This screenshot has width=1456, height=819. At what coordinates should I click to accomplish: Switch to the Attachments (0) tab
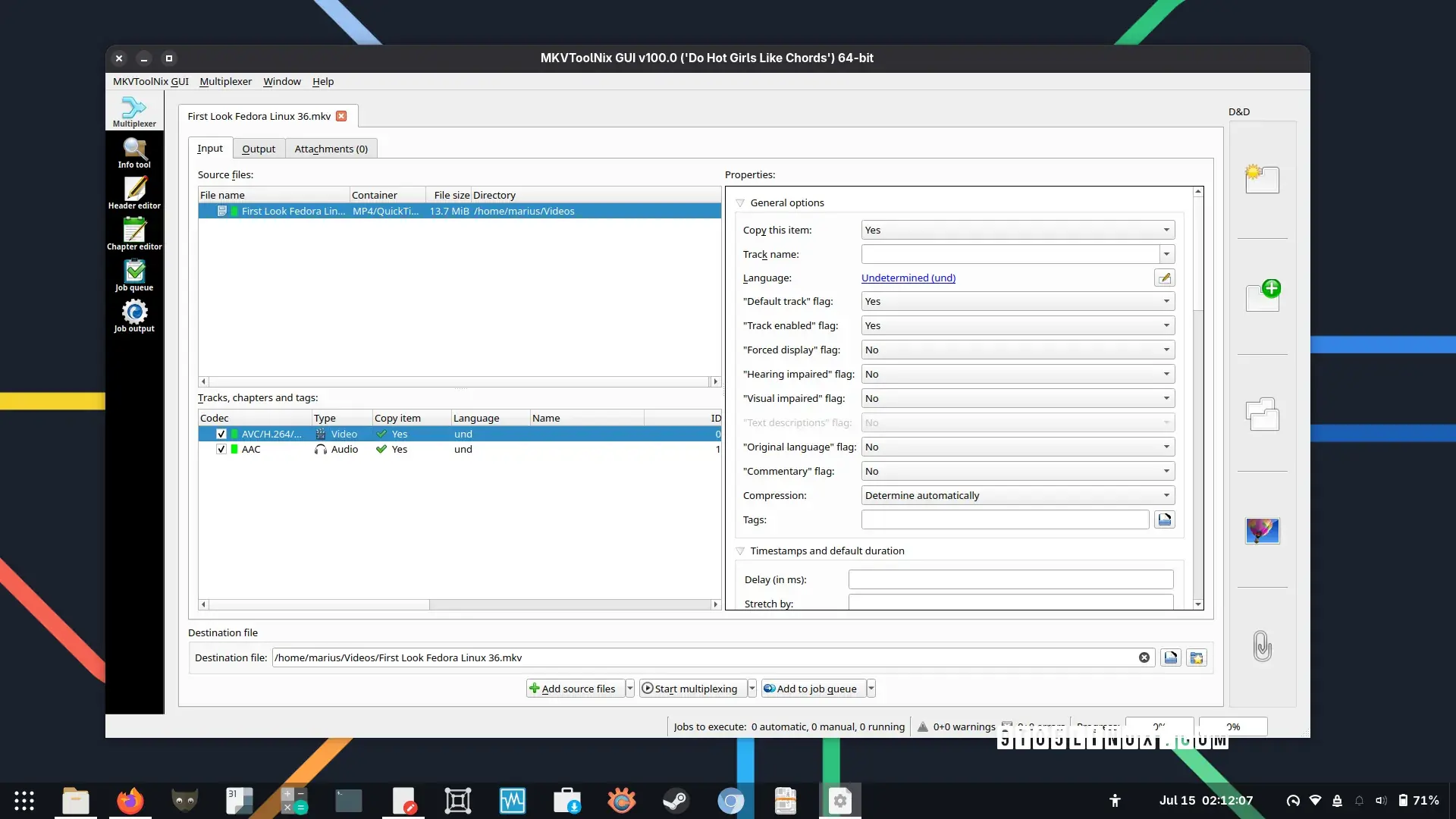coord(331,149)
